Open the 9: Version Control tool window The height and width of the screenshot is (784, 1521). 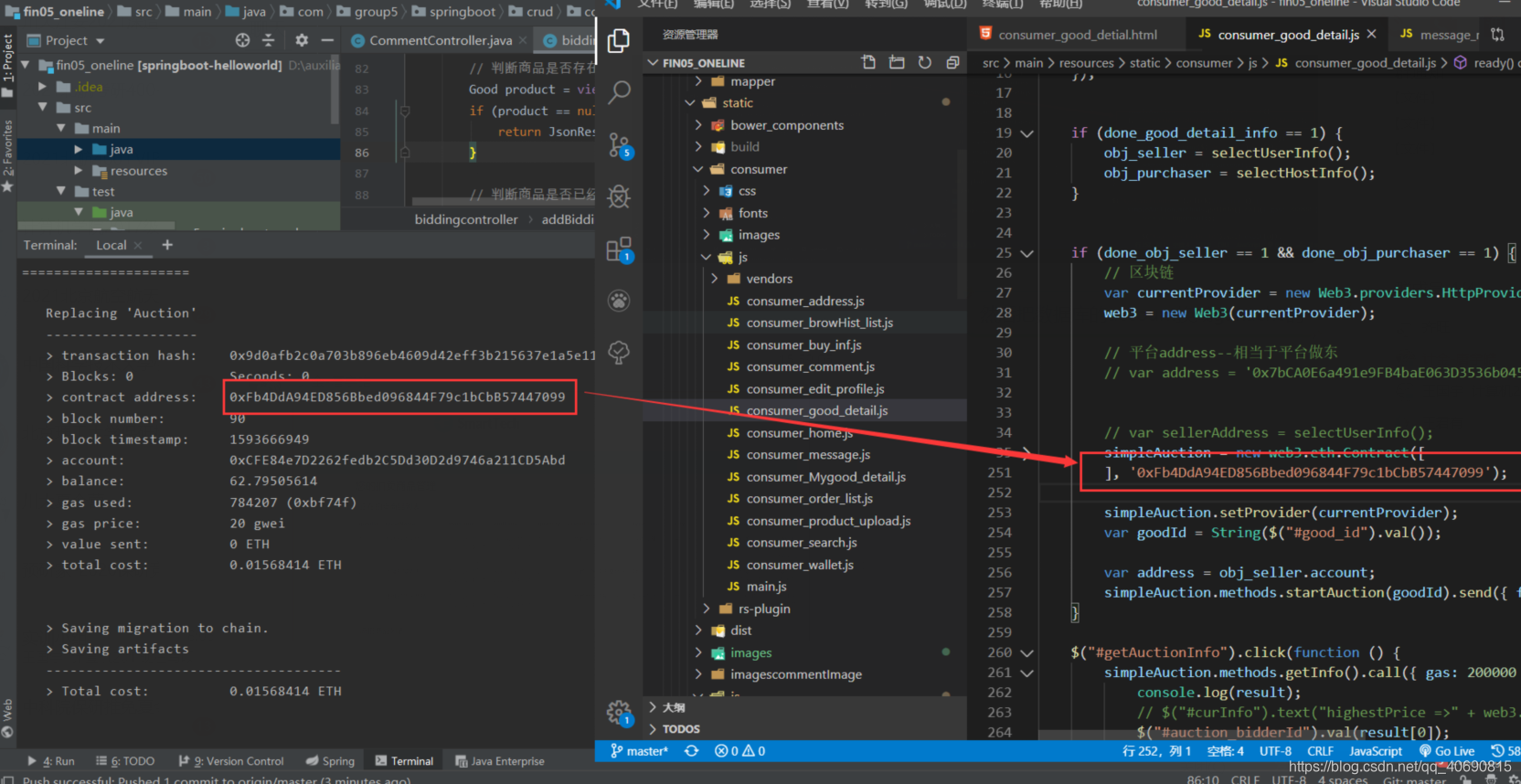[x=231, y=761]
